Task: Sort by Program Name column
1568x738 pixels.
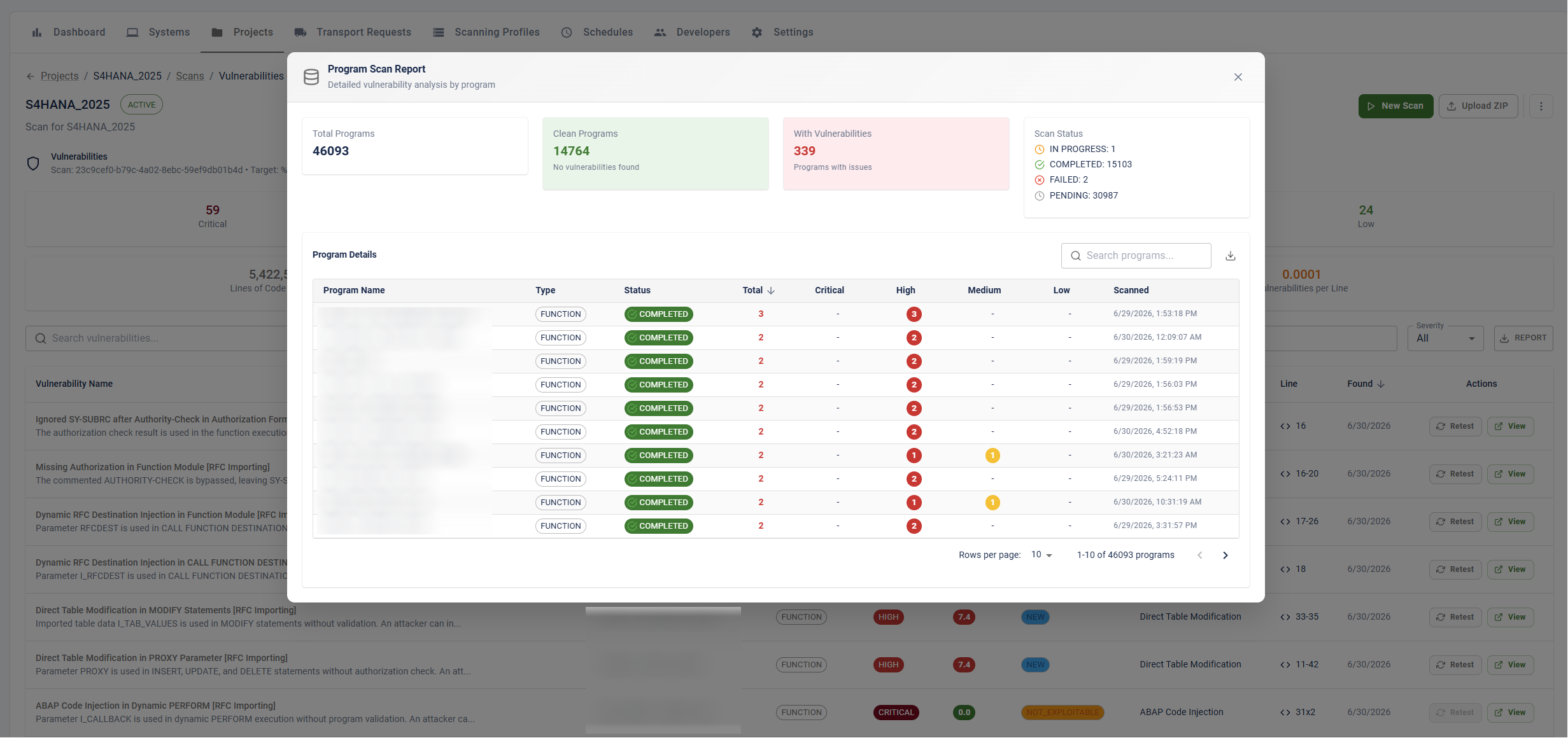Action: pyautogui.click(x=354, y=290)
